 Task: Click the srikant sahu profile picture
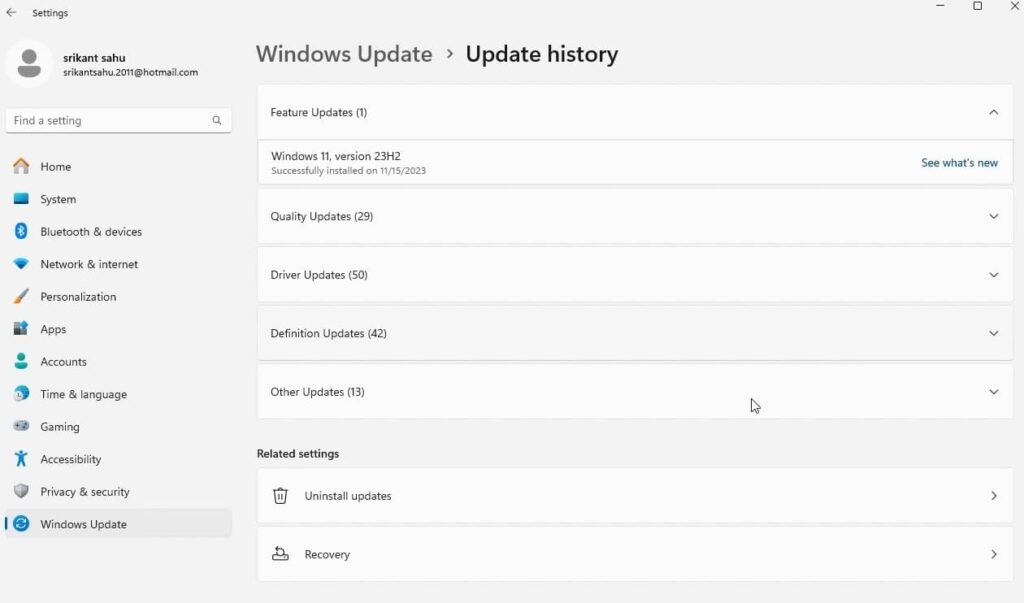(x=29, y=63)
